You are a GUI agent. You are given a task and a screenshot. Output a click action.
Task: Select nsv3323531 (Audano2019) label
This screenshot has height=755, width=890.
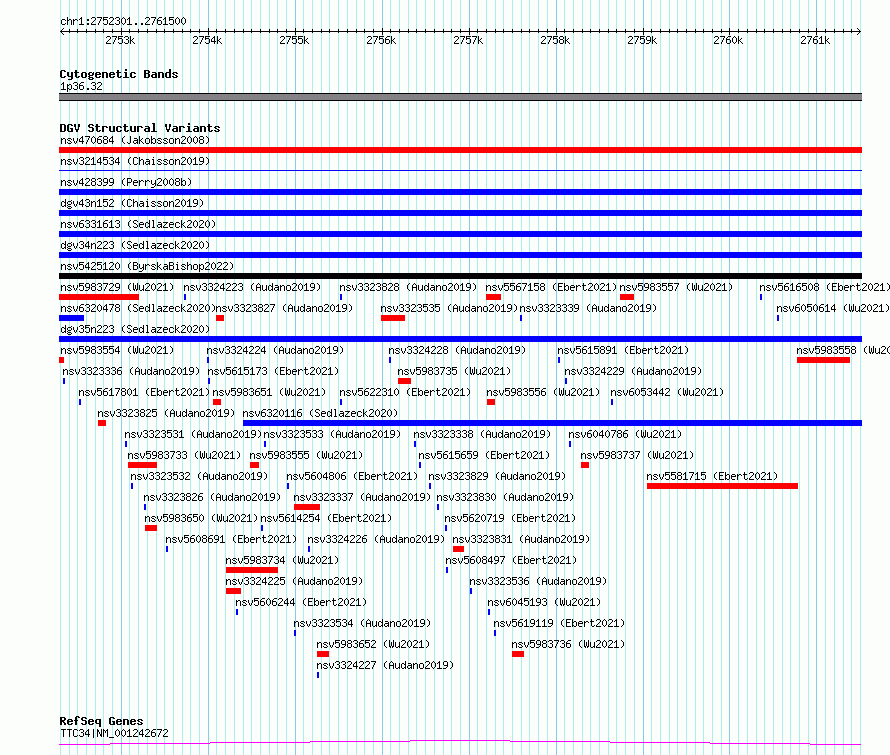click(193, 434)
